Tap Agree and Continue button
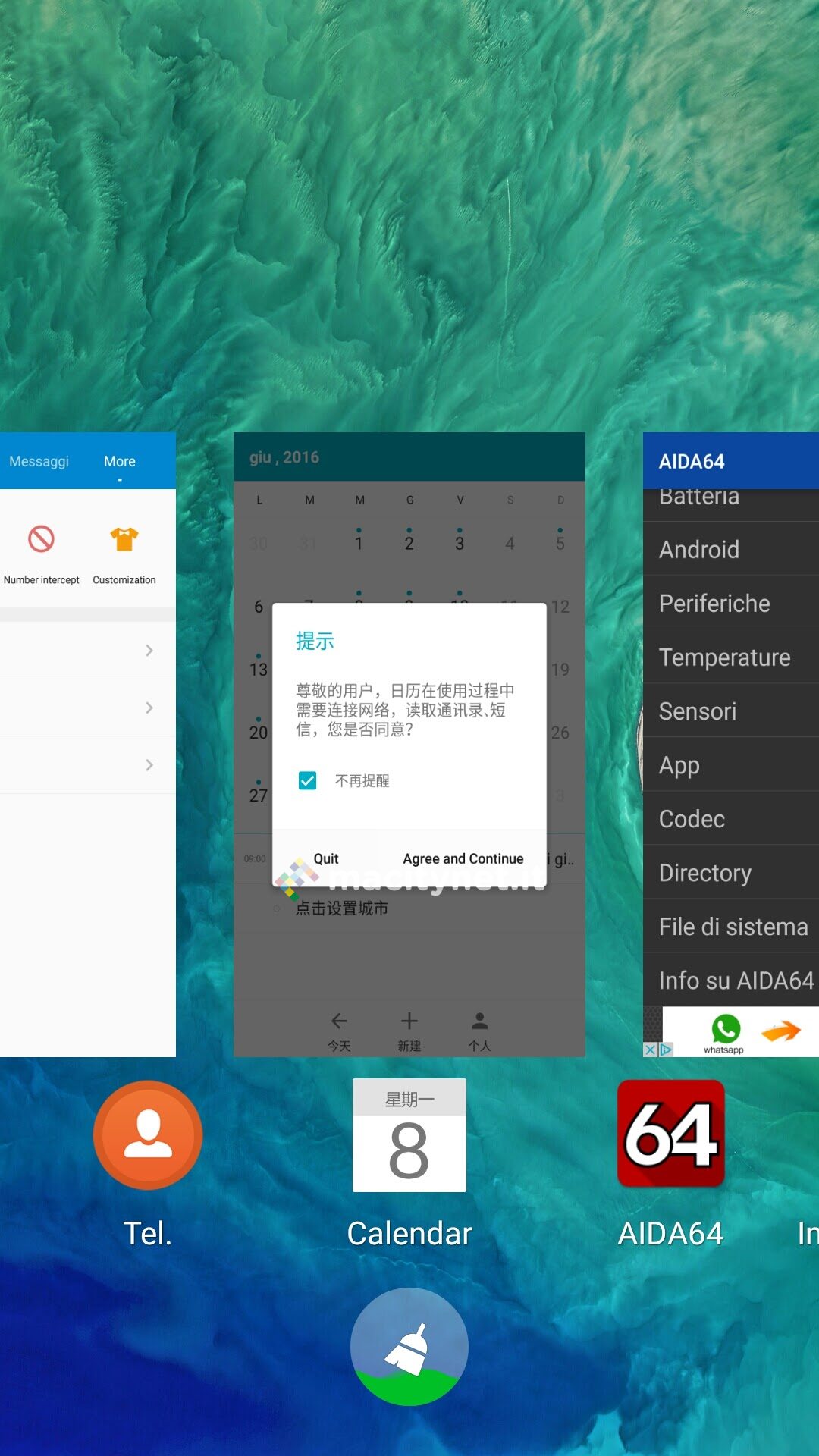 [x=463, y=858]
